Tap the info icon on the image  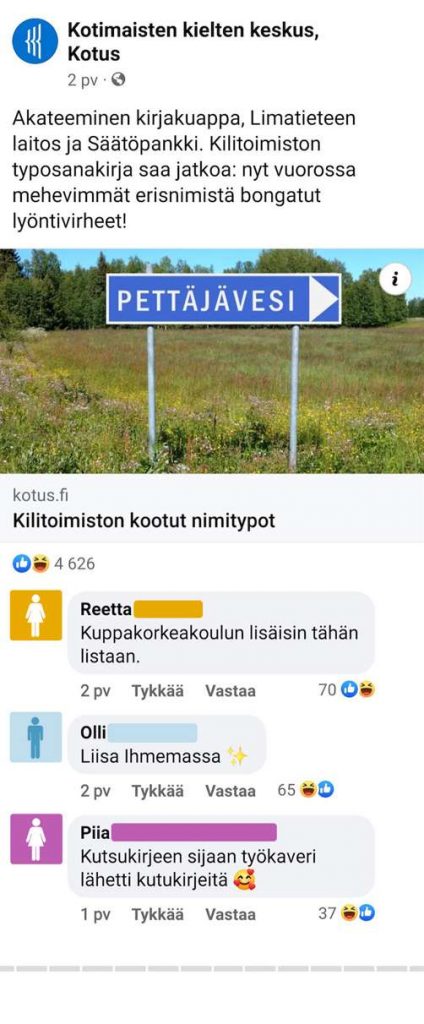(395, 280)
